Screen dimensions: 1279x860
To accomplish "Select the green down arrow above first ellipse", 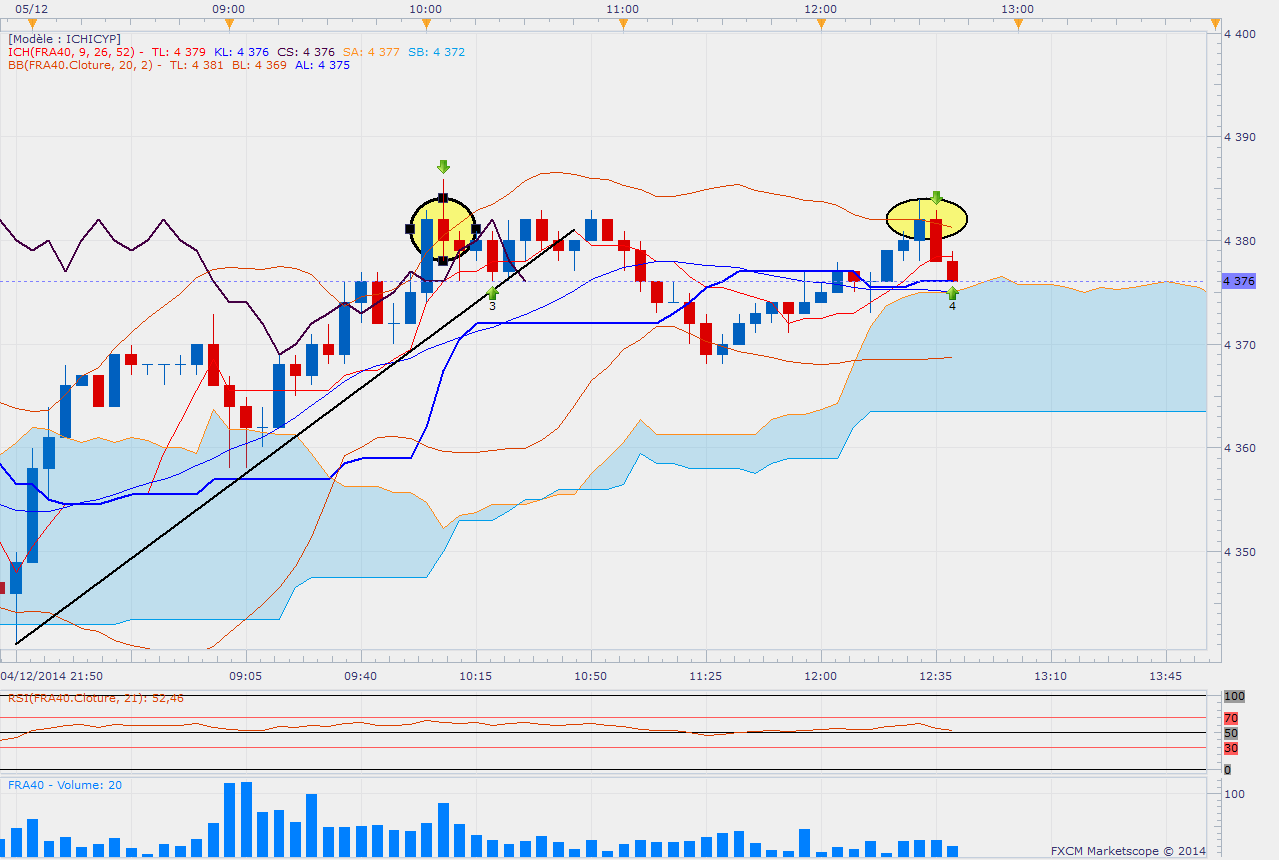I will pos(443,166).
